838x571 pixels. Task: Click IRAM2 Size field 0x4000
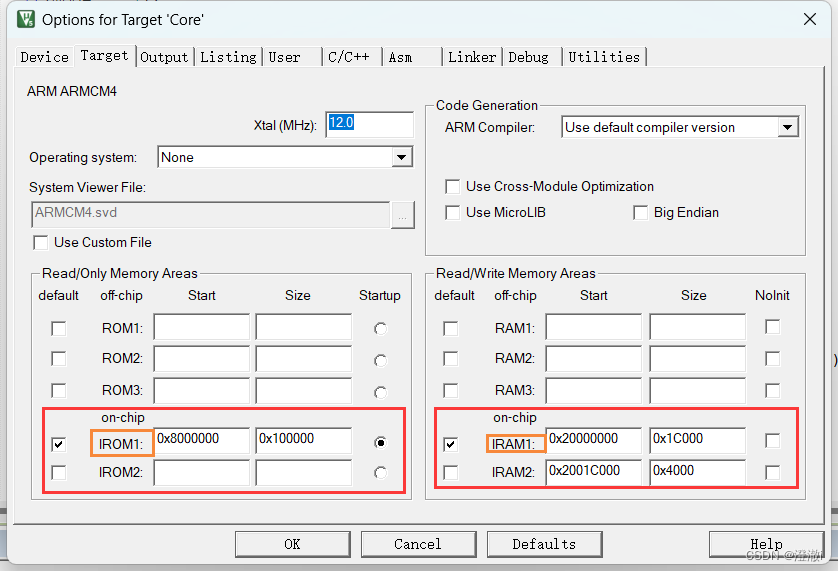[x=697, y=473]
